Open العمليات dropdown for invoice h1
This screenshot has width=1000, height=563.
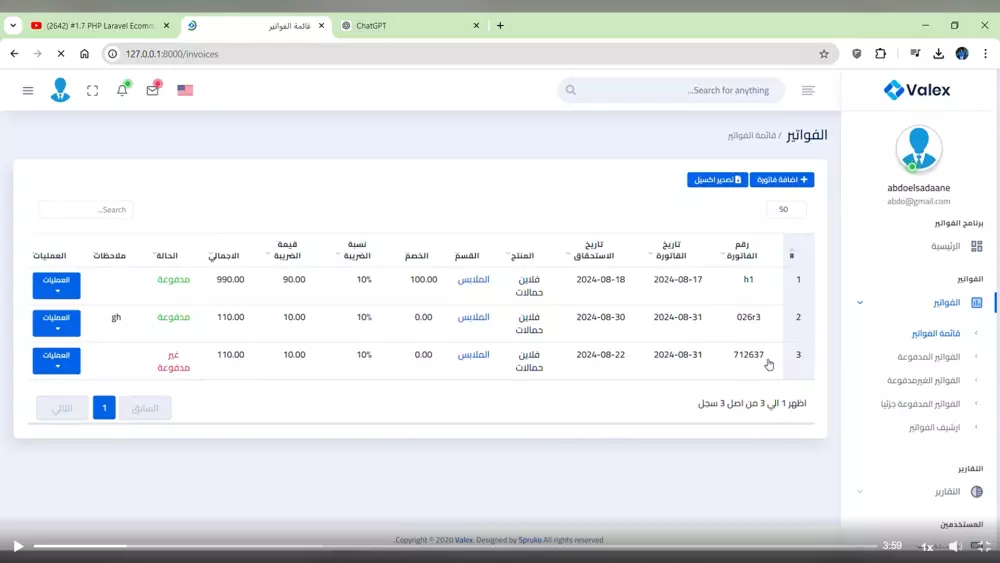(x=57, y=285)
